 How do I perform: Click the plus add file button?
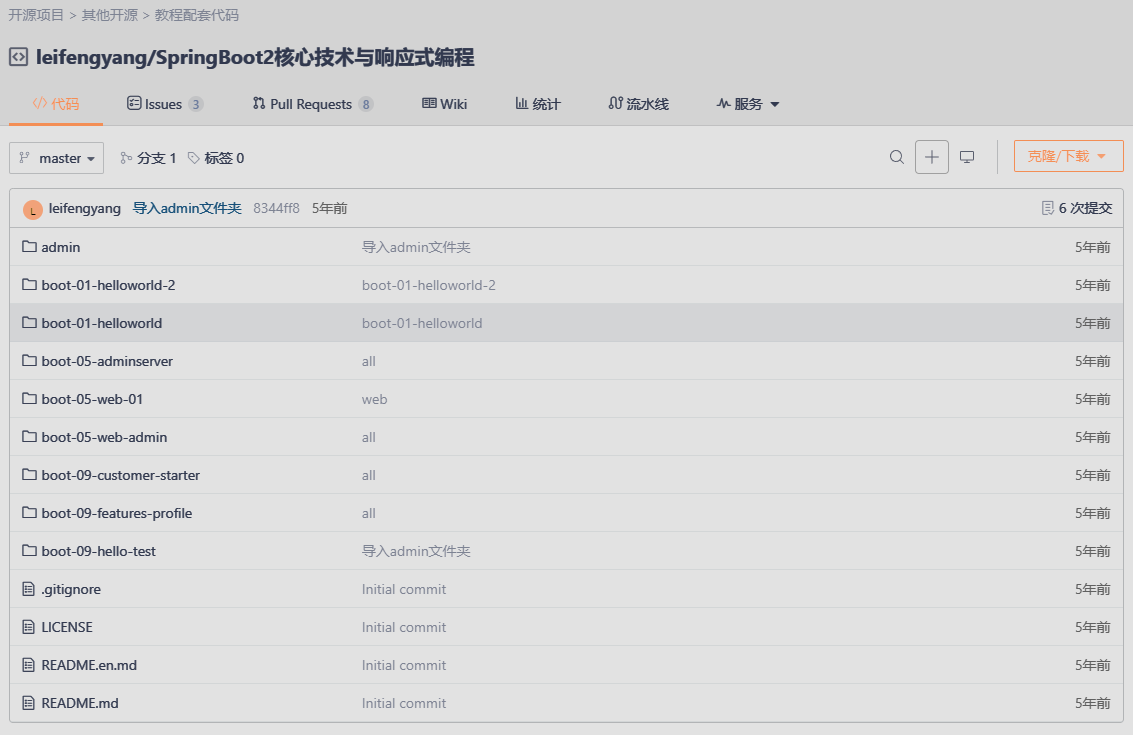point(931,157)
